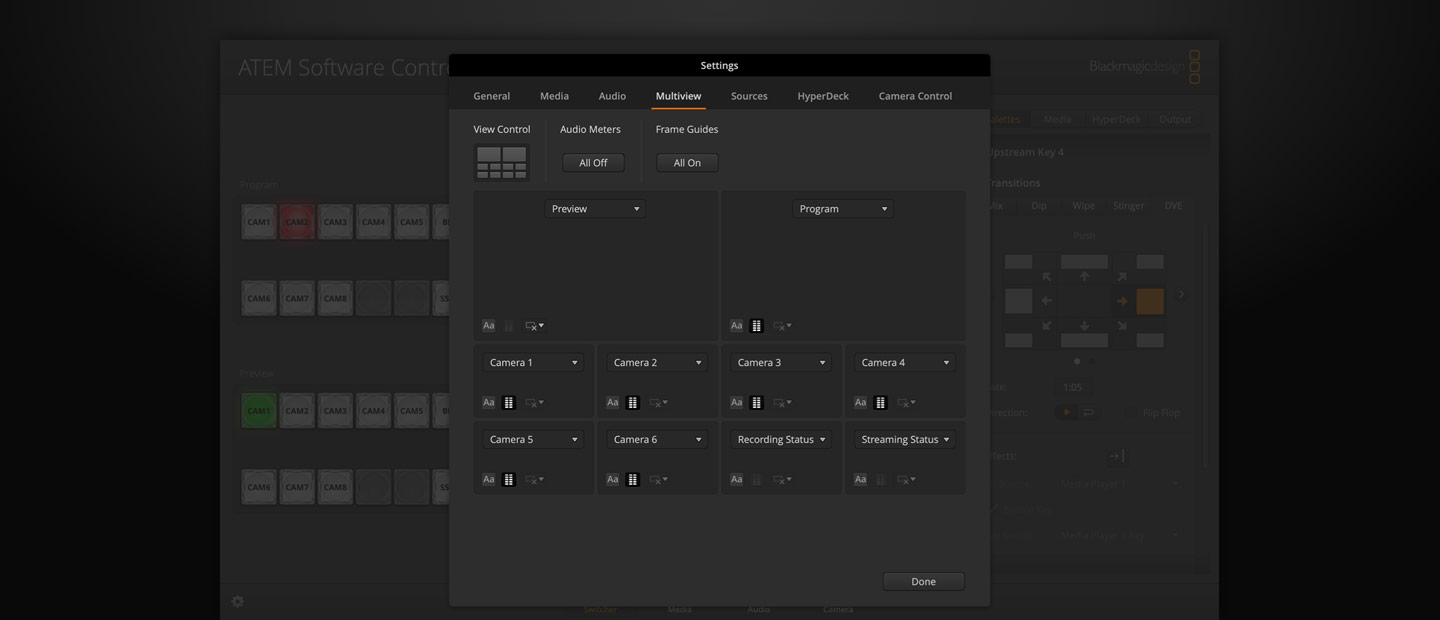Click the View Control multiview layout icon
The width and height of the screenshot is (1440, 620).
click(x=501, y=162)
